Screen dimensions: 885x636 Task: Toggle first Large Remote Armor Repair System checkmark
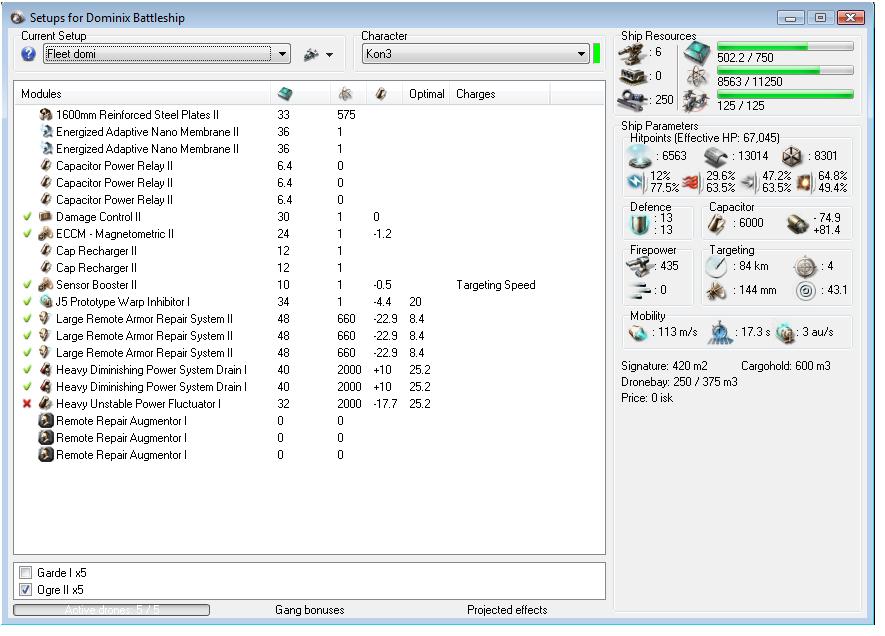tap(27, 318)
